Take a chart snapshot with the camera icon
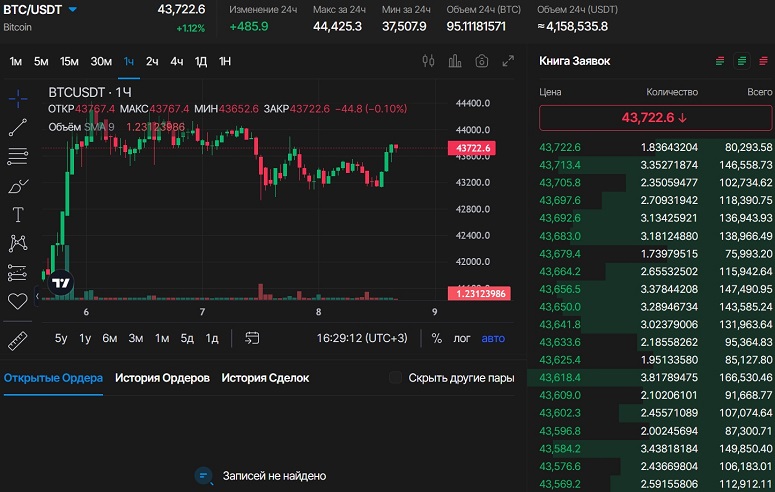Viewport: 775px width, 492px height. click(x=481, y=61)
